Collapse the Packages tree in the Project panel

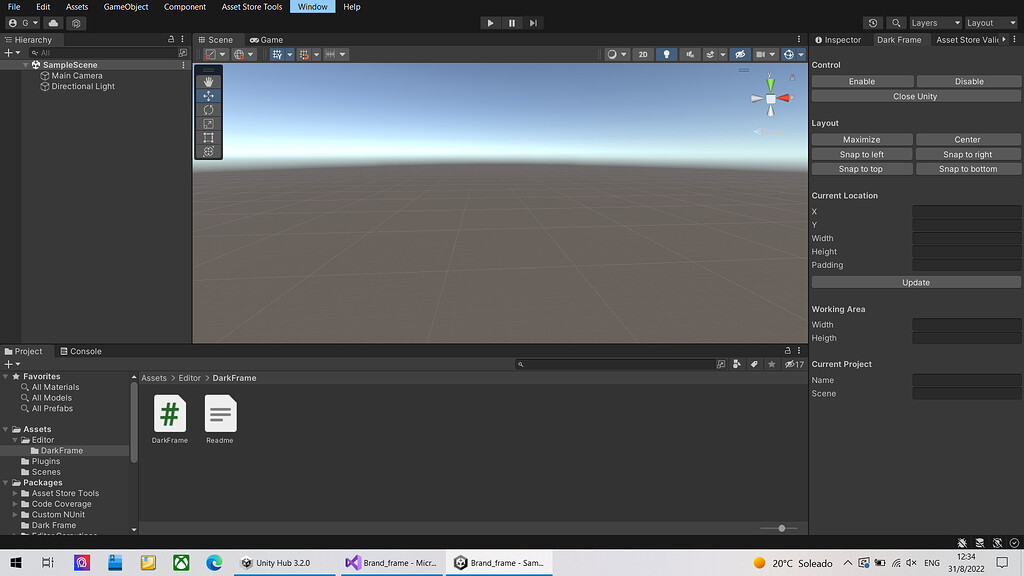tap(7, 482)
